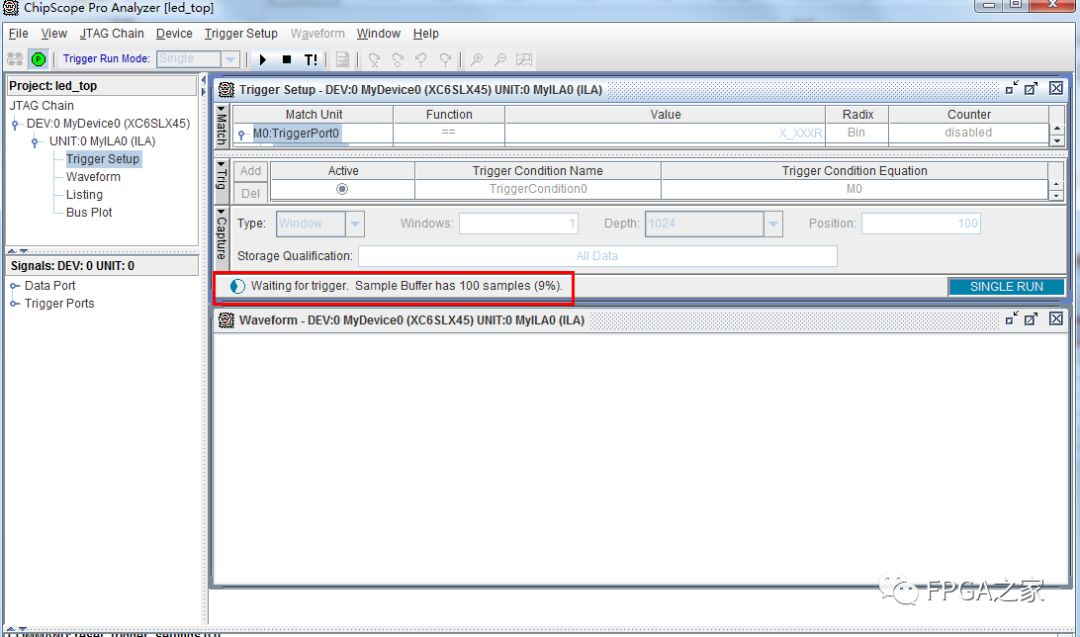1080x637 pixels.
Task: Click the T! trigger immediate button
Action: click(x=311, y=60)
